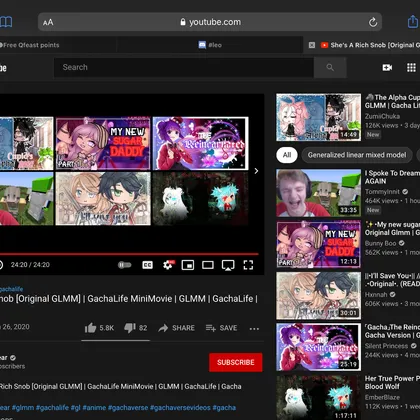This screenshot has width=420, height=420.
Task: Enable miniplayer mode icon
Action: (188, 265)
